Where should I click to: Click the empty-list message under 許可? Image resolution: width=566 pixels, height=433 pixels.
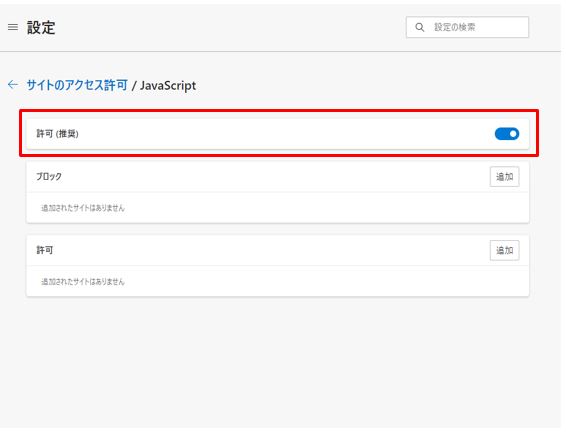click(x=83, y=281)
